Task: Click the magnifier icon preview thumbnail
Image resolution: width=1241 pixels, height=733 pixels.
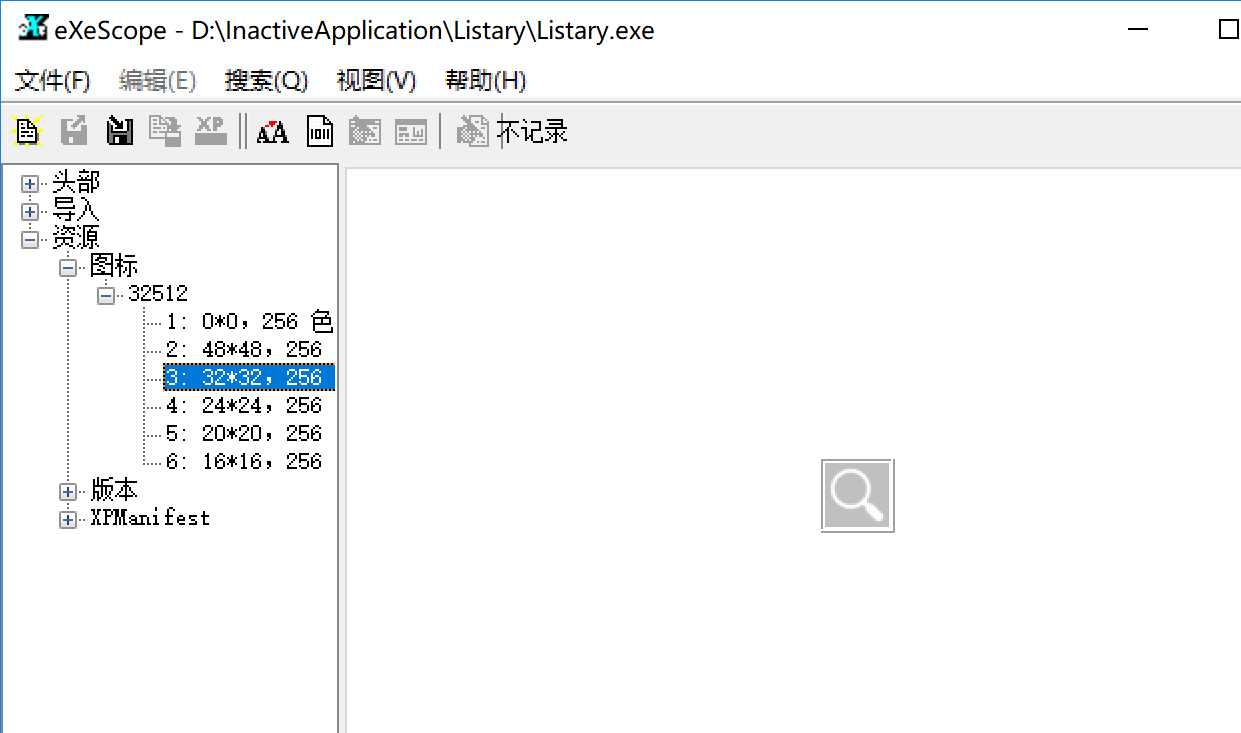Action: pyautogui.click(x=857, y=494)
